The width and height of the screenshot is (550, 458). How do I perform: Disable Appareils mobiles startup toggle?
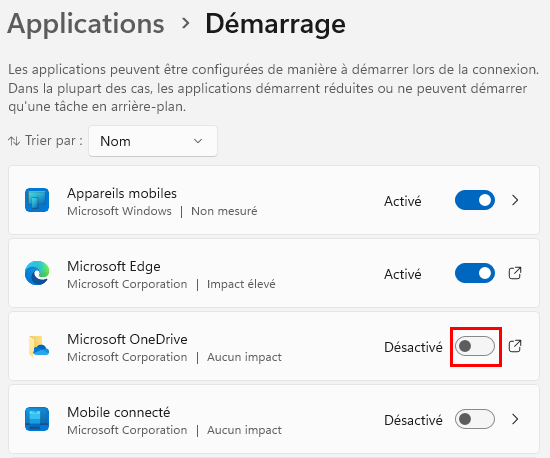click(475, 200)
